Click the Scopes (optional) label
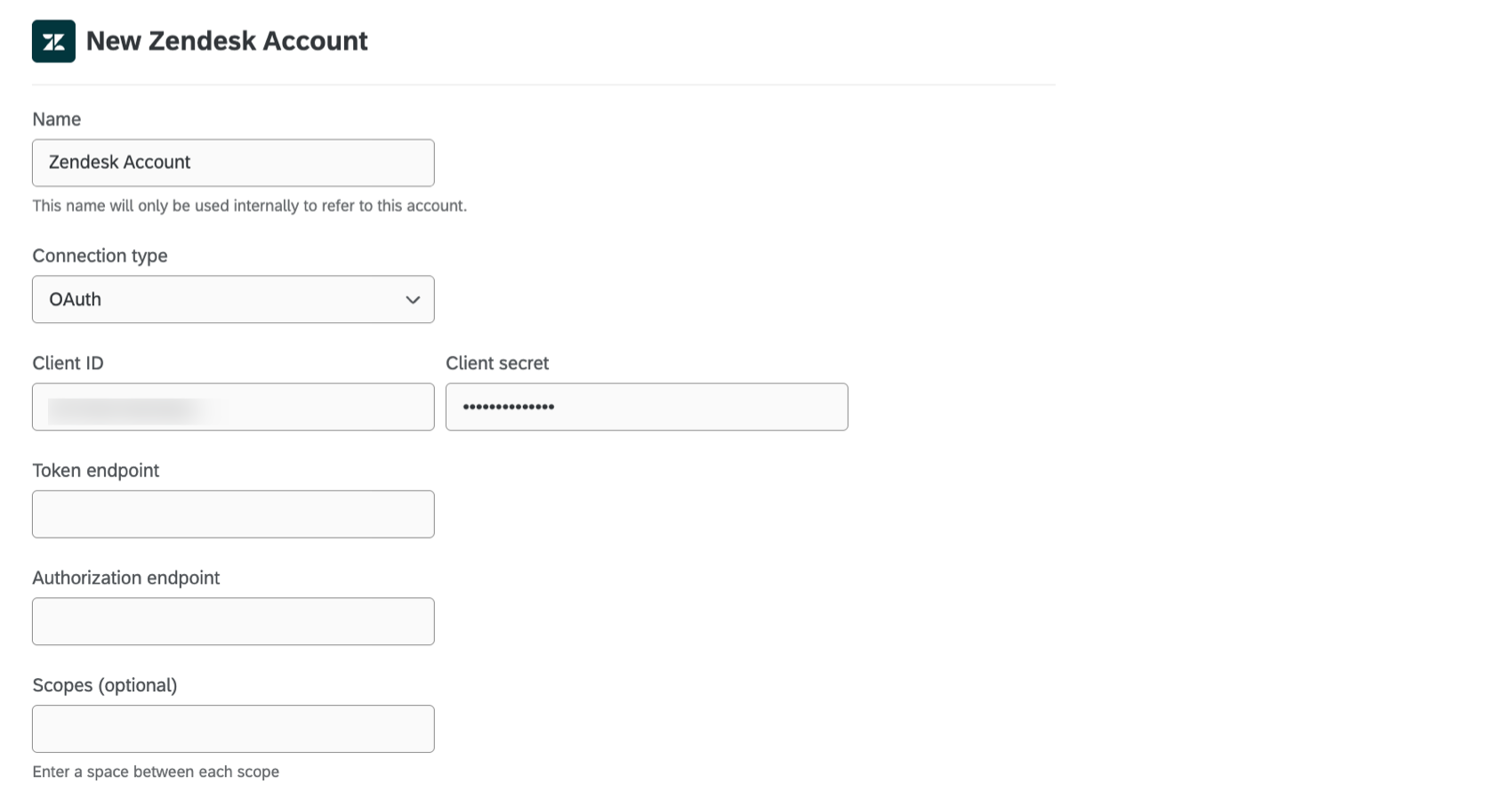 pos(105,685)
